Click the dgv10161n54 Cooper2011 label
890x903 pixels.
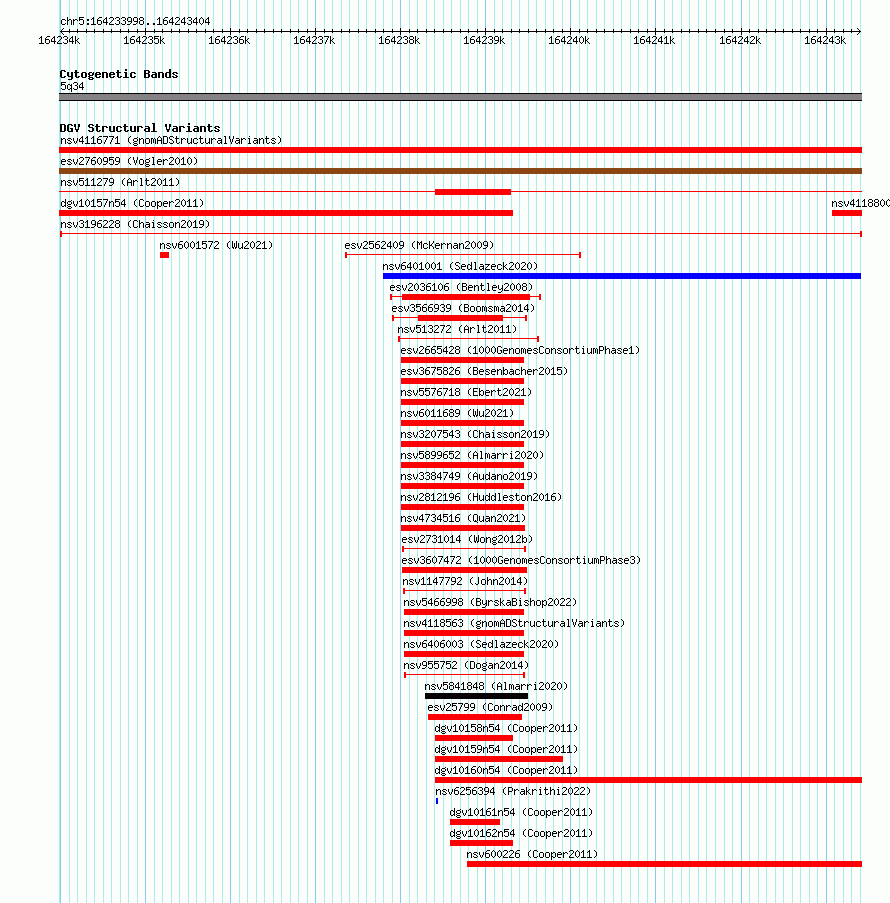[x=521, y=813]
